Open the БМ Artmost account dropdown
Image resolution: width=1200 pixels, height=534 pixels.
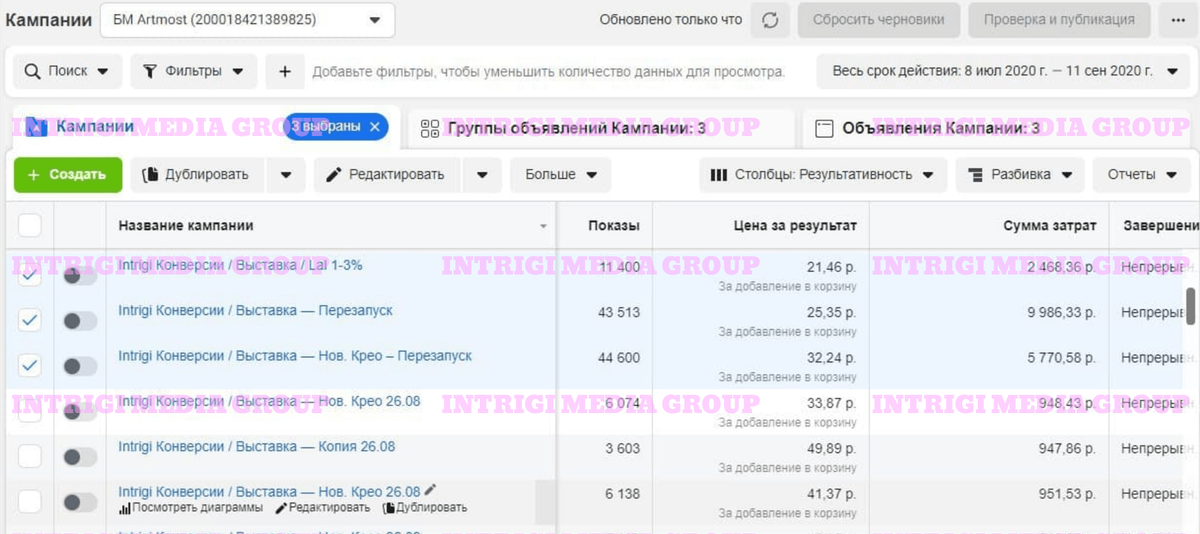[x=247, y=20]
